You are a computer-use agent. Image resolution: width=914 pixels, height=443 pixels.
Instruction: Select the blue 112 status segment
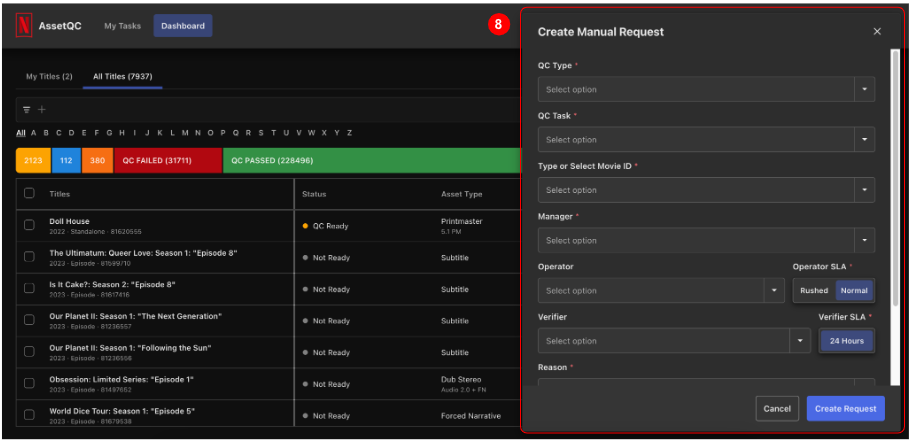pyautogui.click(x=66, y=160)
